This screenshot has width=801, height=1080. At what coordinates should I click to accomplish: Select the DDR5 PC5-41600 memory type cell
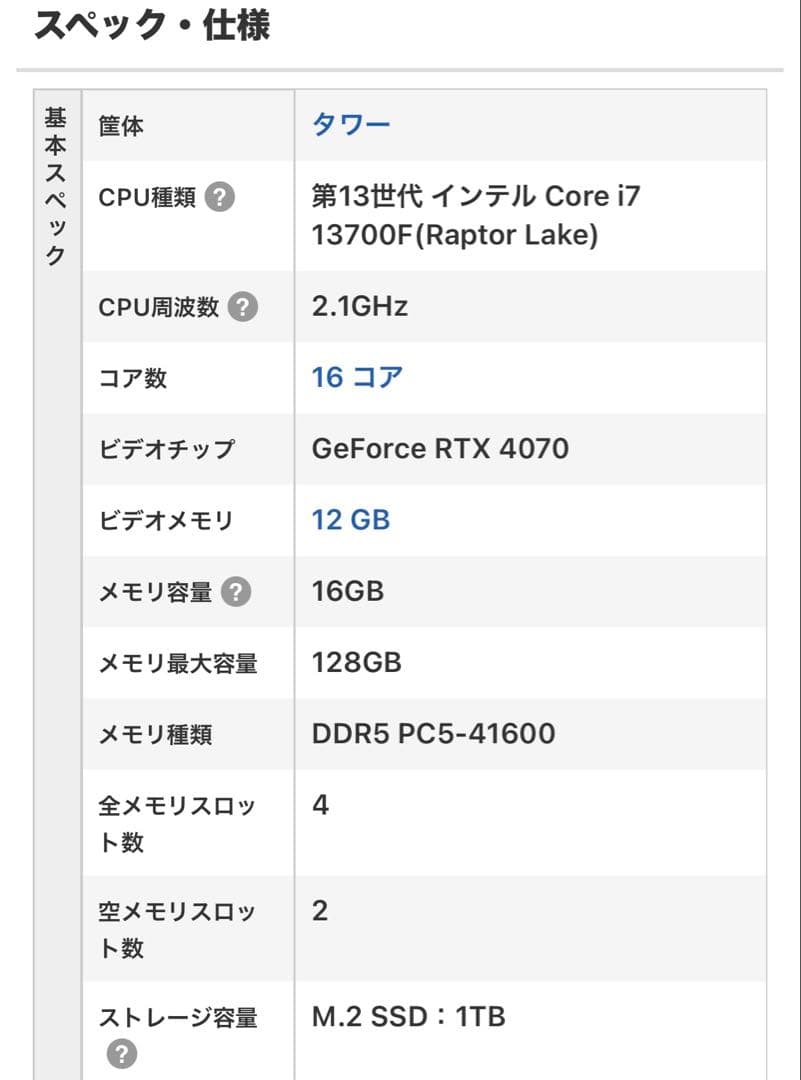tap(435, 733)
